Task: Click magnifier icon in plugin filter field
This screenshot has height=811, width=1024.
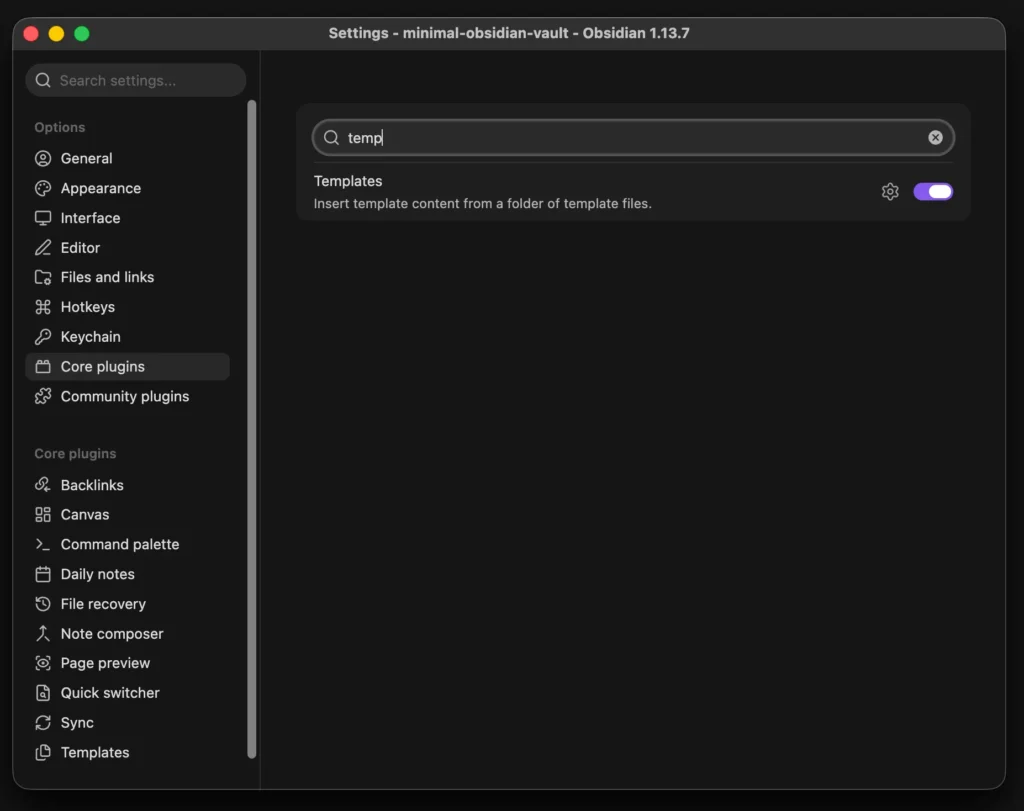Action: click(332, 137)
